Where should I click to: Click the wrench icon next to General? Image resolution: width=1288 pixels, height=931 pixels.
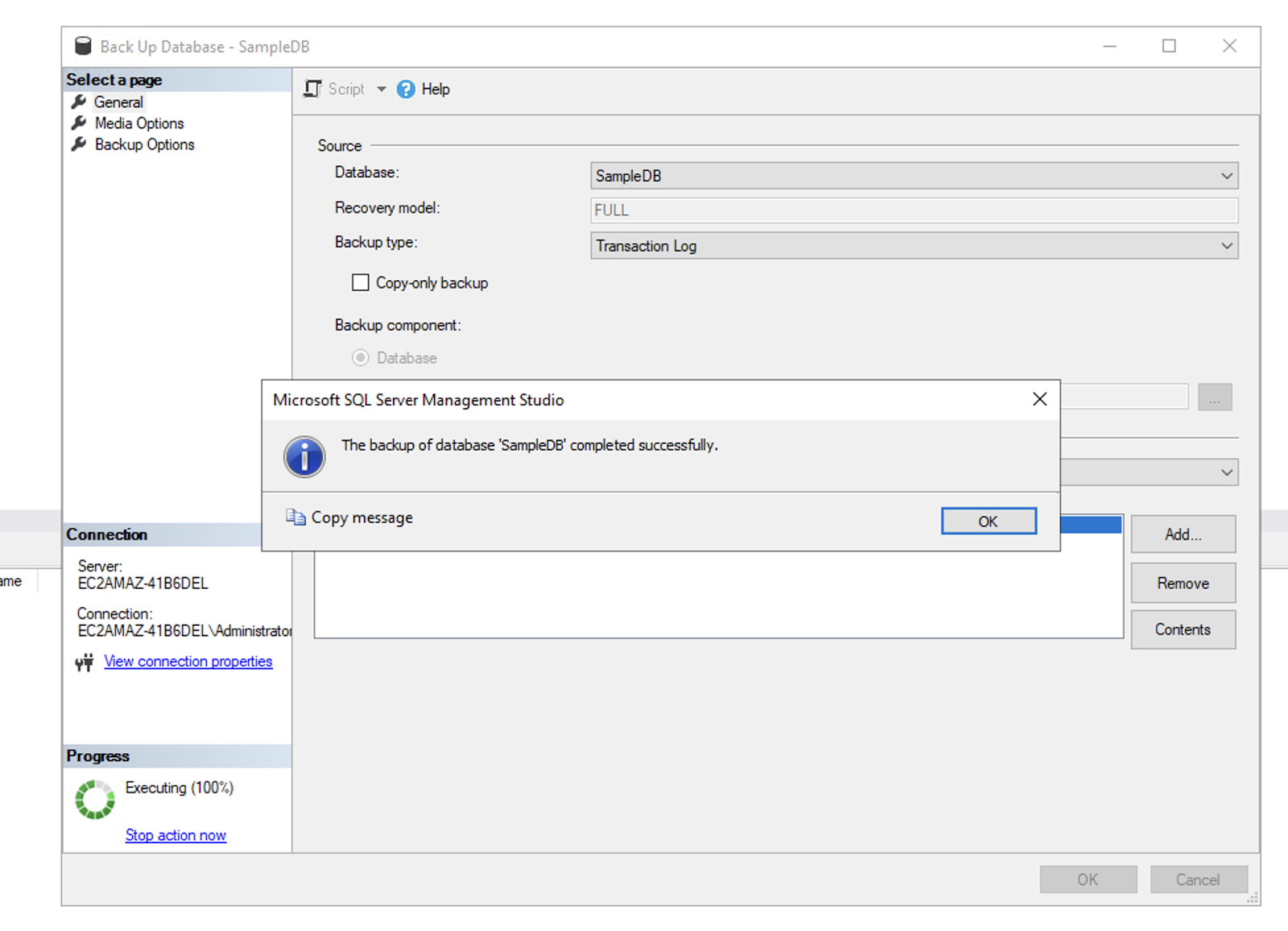pyautogui.click(x=79, y=101)
